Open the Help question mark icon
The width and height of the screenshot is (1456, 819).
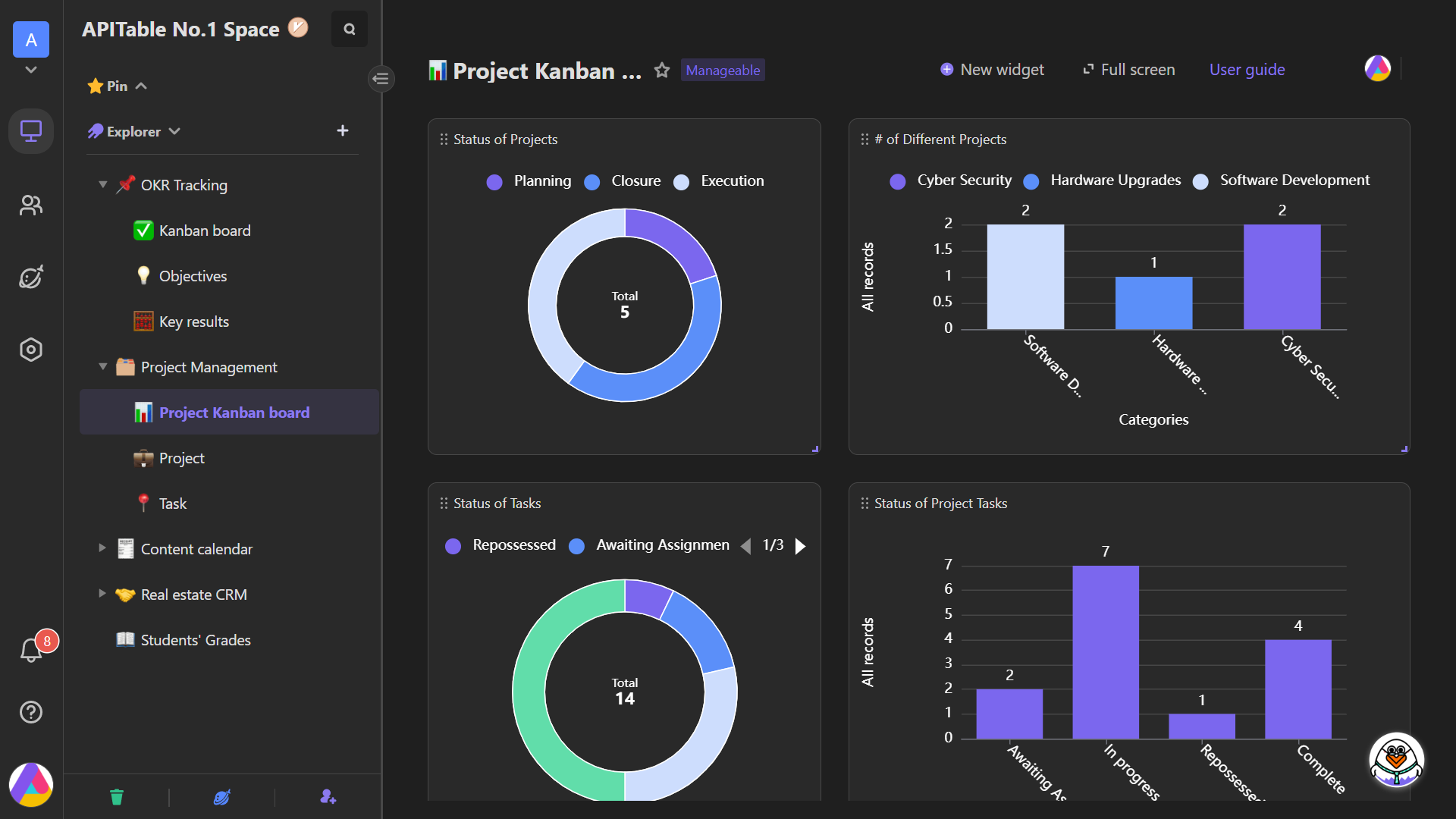pos(31,712)
